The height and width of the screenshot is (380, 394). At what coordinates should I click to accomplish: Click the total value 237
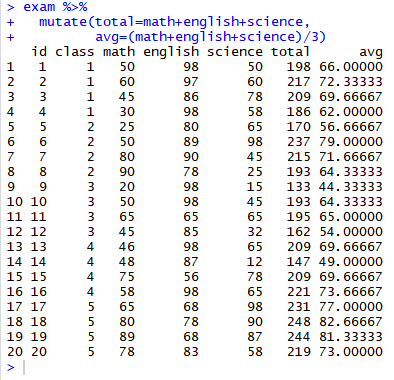(299, 142)
